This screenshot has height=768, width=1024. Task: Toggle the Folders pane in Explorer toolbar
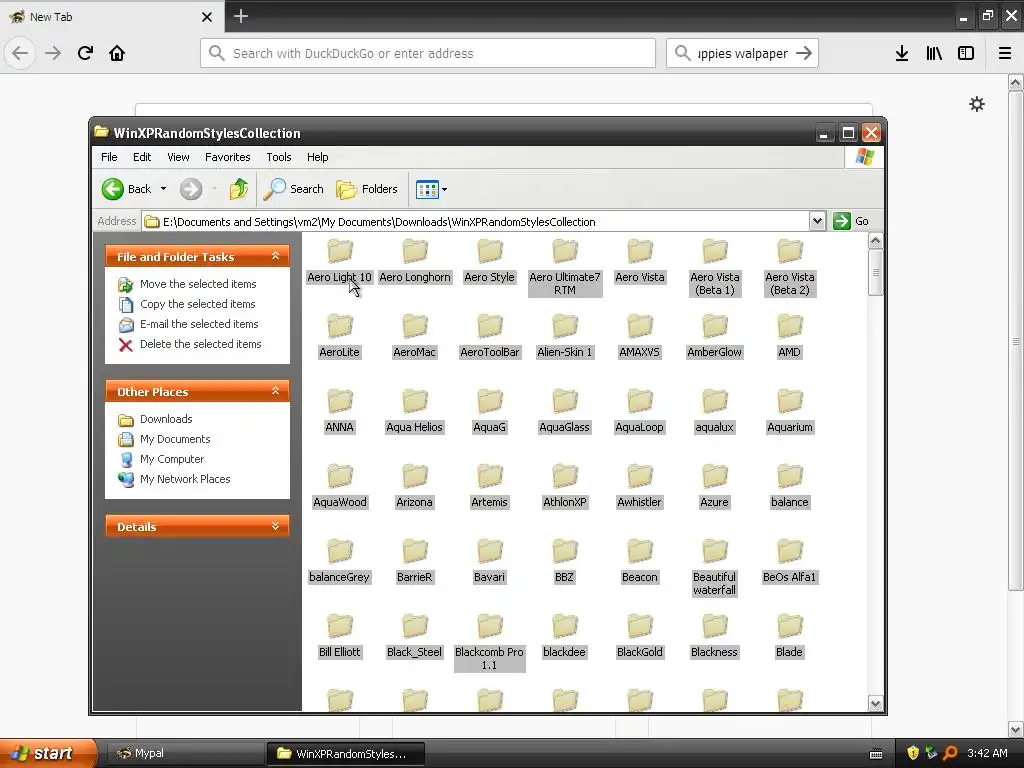(366, 189)
